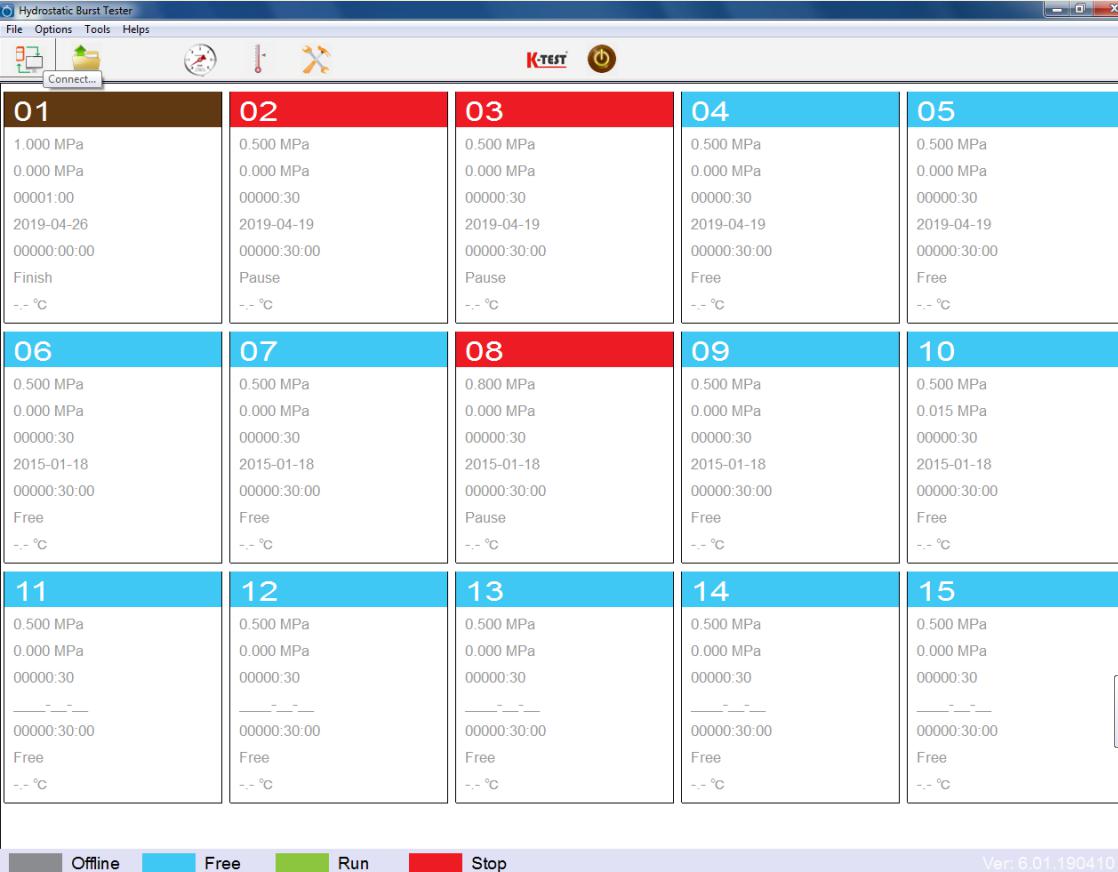
Task: Click the thermometer temperature icon
Action: [x=257, y=60]
